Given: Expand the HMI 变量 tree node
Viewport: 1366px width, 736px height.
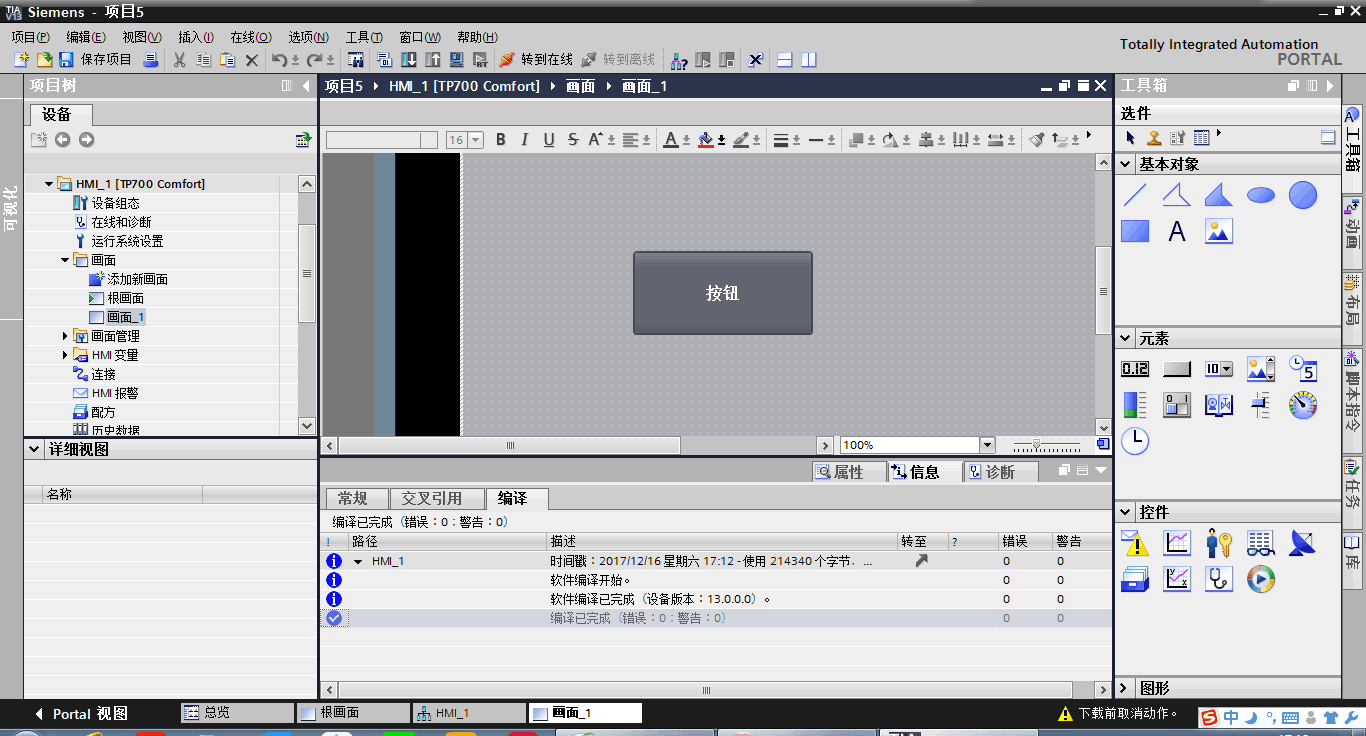Looking at the screenshot, I should click(65, 355).
